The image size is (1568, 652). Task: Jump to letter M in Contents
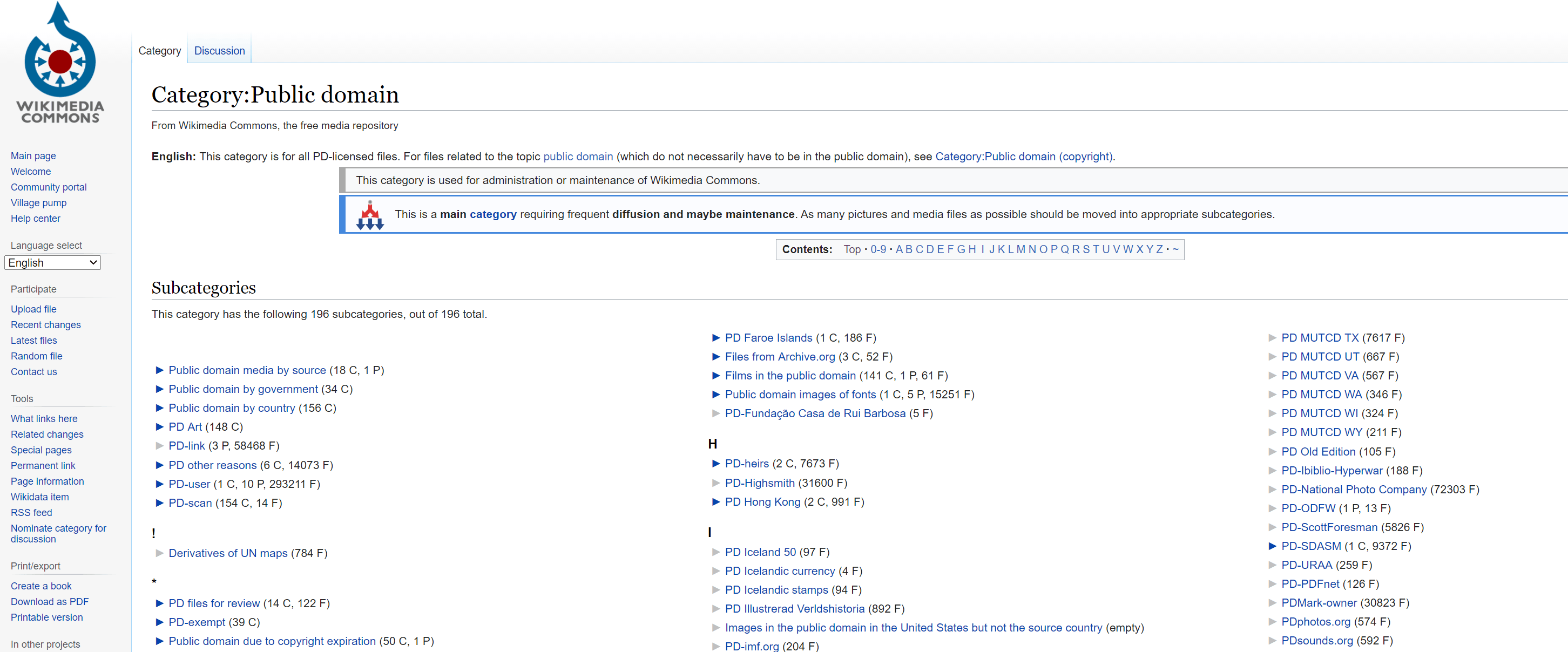tap(1021, 249)
